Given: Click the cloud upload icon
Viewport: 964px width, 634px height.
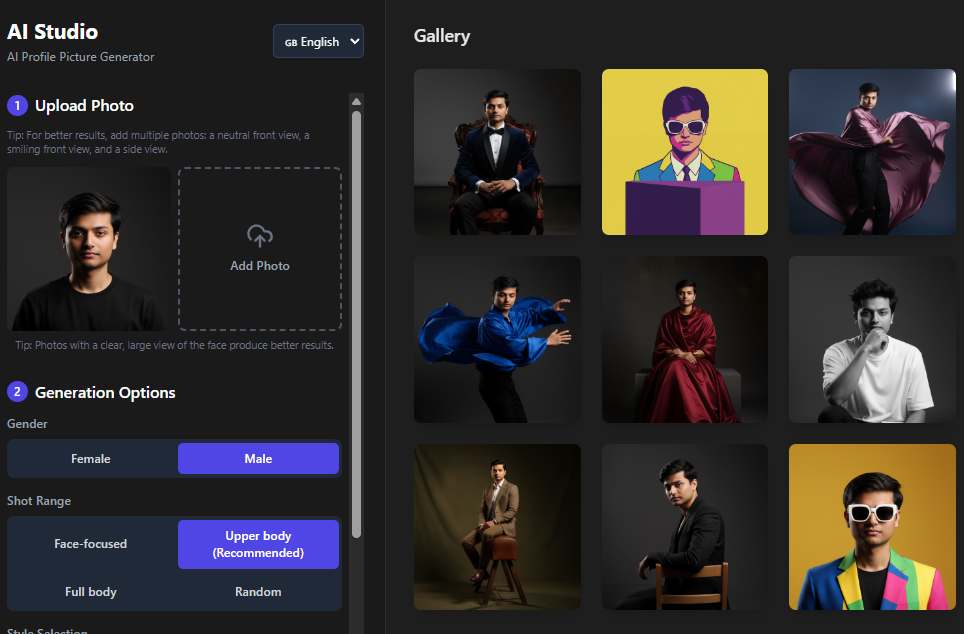Looking at the screenshot, I should 260,236.
